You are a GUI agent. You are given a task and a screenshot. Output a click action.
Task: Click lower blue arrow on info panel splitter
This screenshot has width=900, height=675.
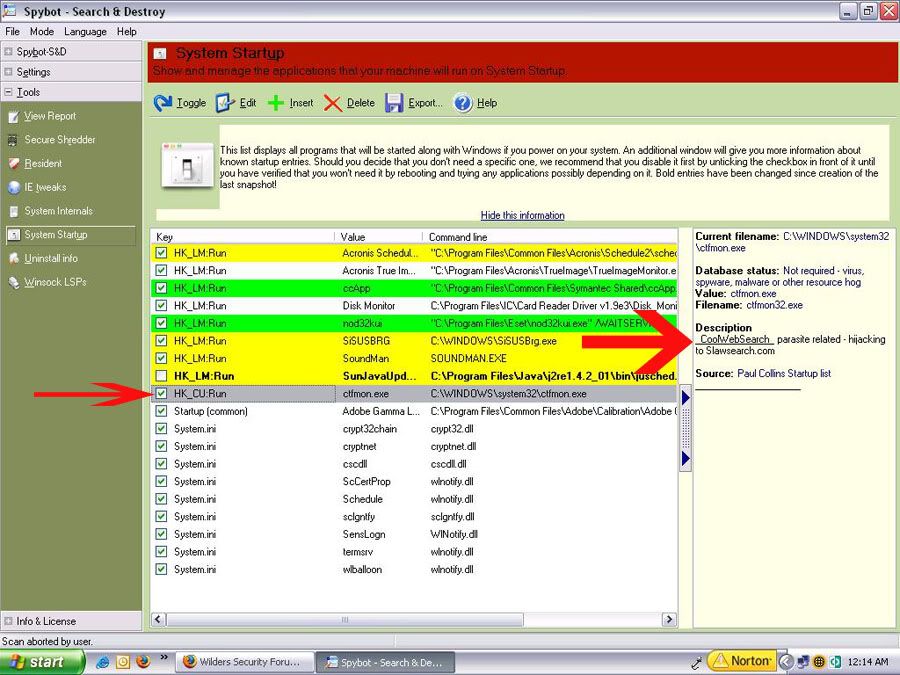[x=685, y=459]
